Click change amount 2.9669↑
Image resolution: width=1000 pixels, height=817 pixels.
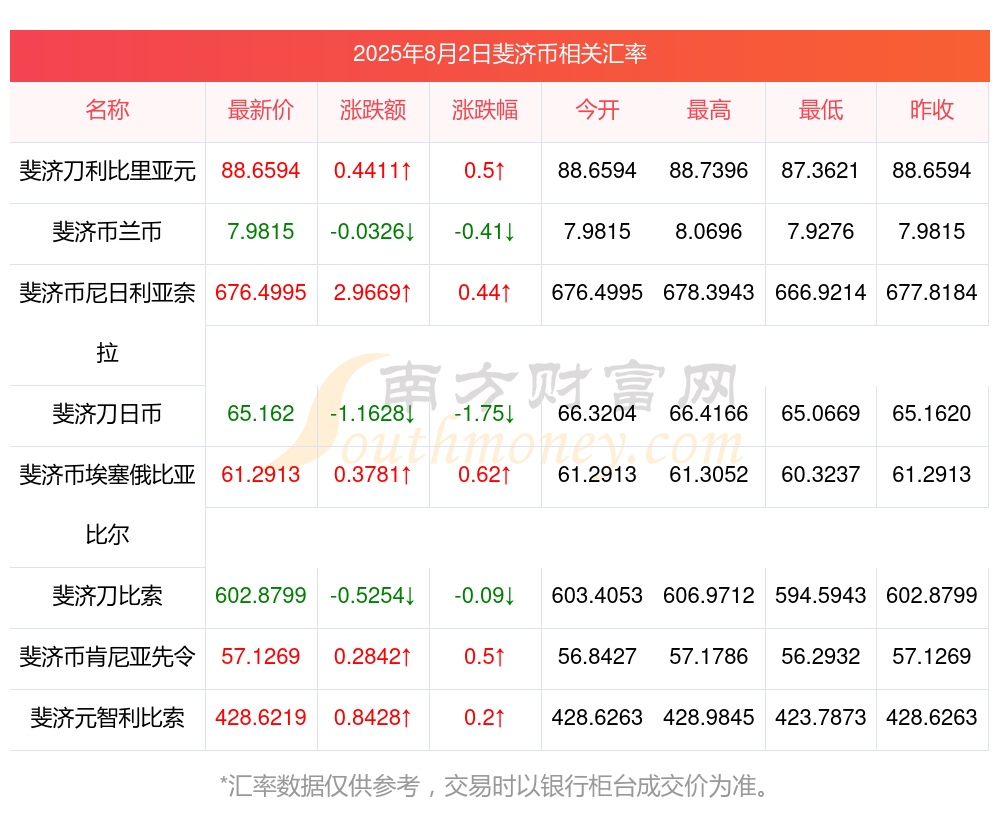point(373,292)
